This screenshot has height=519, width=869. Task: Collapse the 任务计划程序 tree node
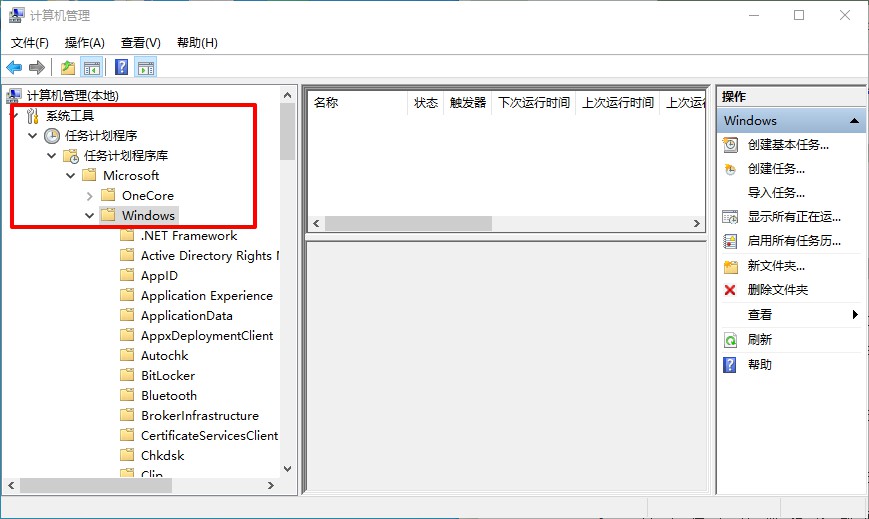[x=33, y=136]
